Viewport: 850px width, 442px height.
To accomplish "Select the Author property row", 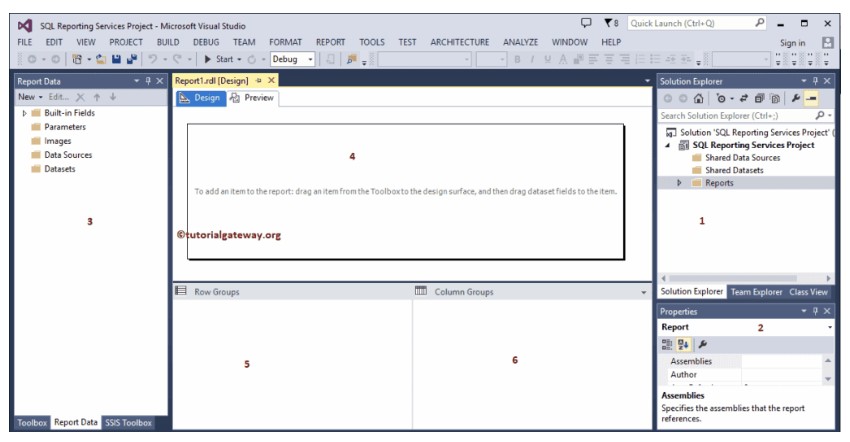I will pos(743,375).
